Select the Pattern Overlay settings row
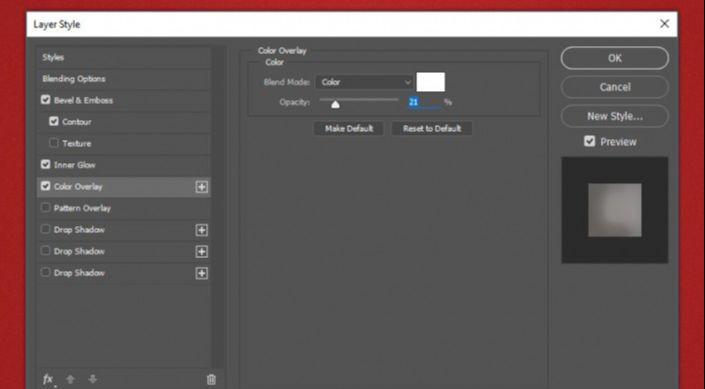705x389 pixels. 124,208
